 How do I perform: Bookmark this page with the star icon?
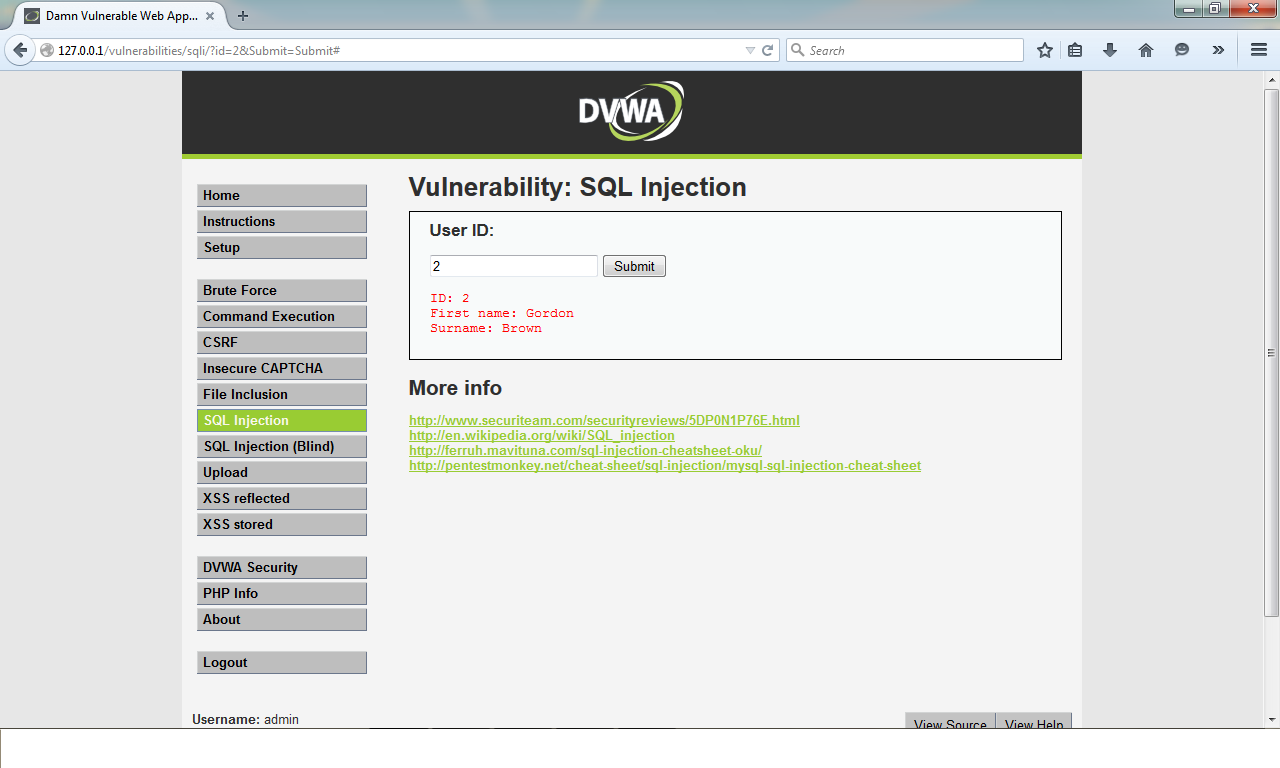tap(1043, 49)
